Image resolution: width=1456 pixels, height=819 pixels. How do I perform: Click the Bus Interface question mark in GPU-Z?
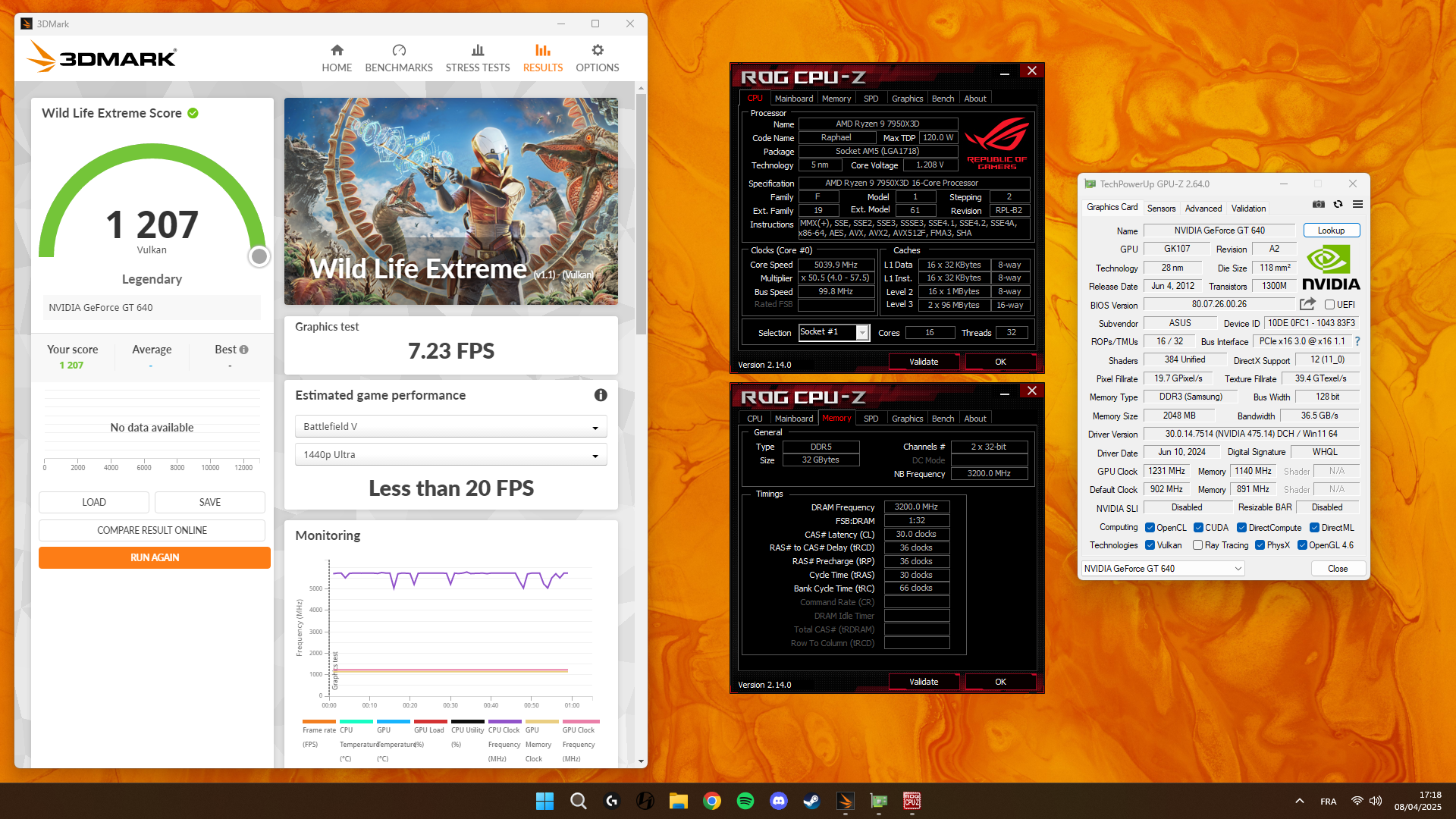click(x=1357, y=341)
